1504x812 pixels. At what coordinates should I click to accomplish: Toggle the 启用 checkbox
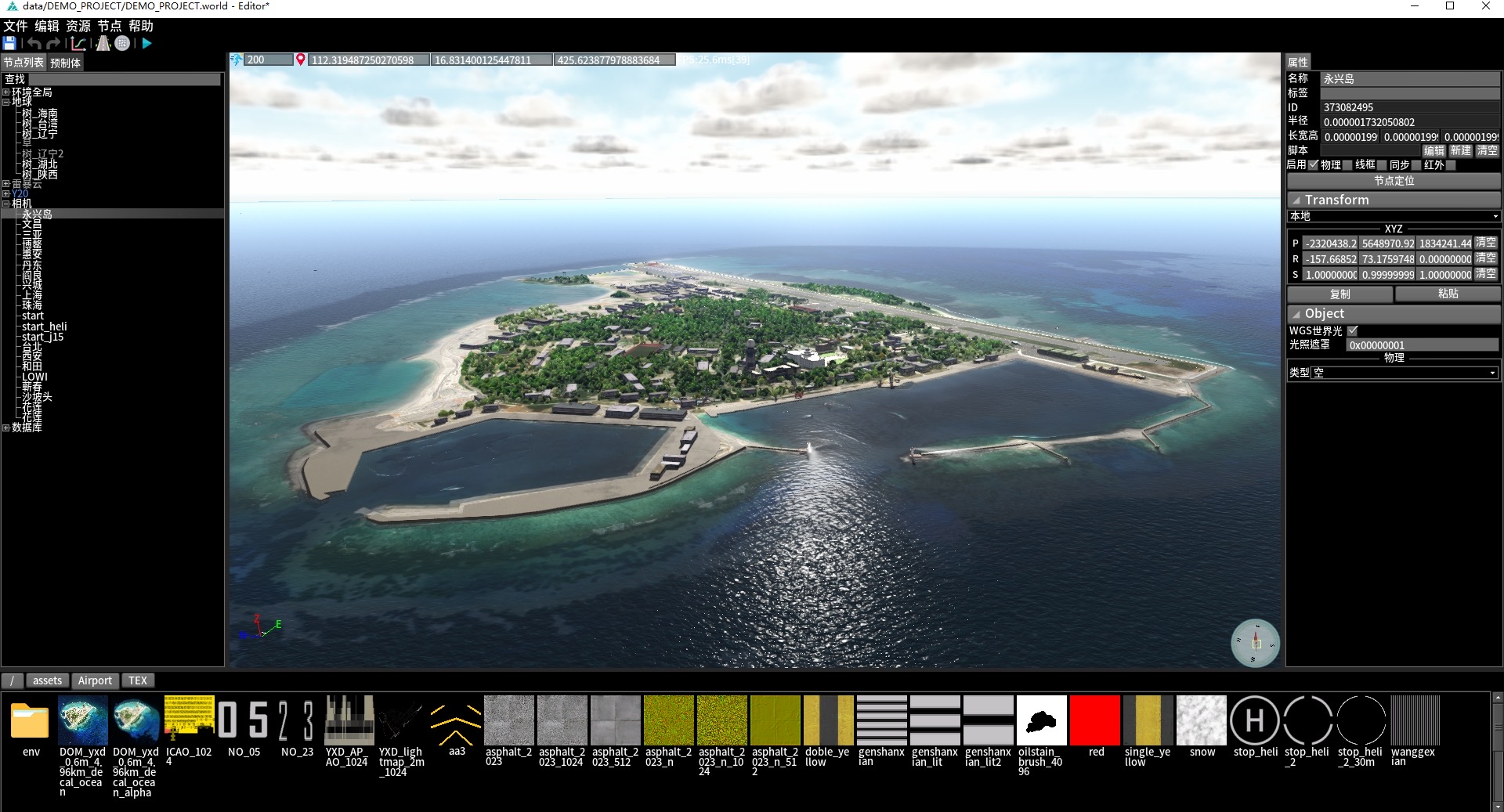tap(1314, 164)
